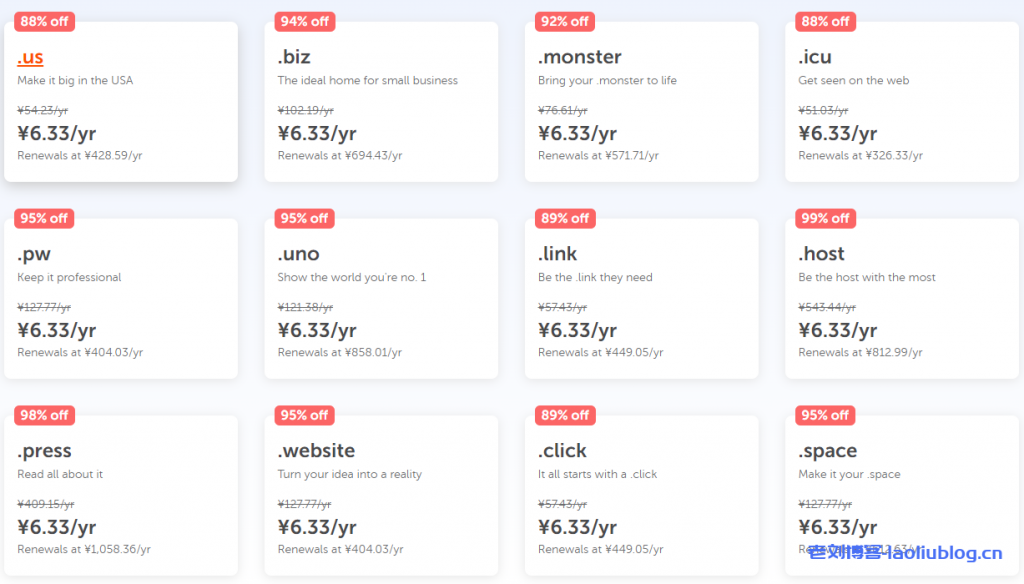Open the .click domain heading
The image size is (1024, 584).
[x=562, y=451]
